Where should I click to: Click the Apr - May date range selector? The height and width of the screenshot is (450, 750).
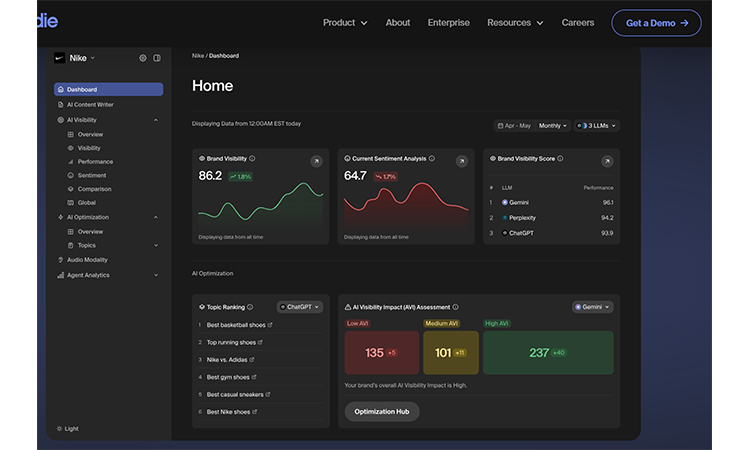[514, 126]
